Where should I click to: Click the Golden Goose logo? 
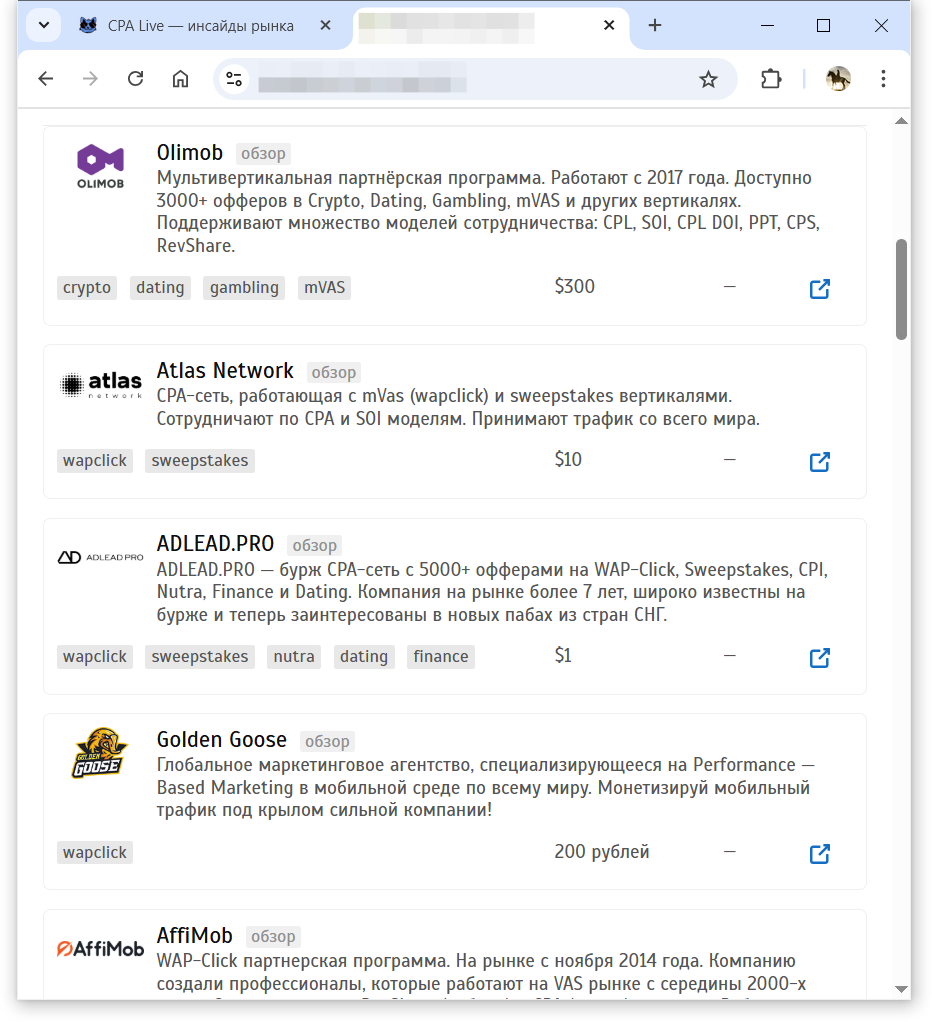click(x=100, y=753)
